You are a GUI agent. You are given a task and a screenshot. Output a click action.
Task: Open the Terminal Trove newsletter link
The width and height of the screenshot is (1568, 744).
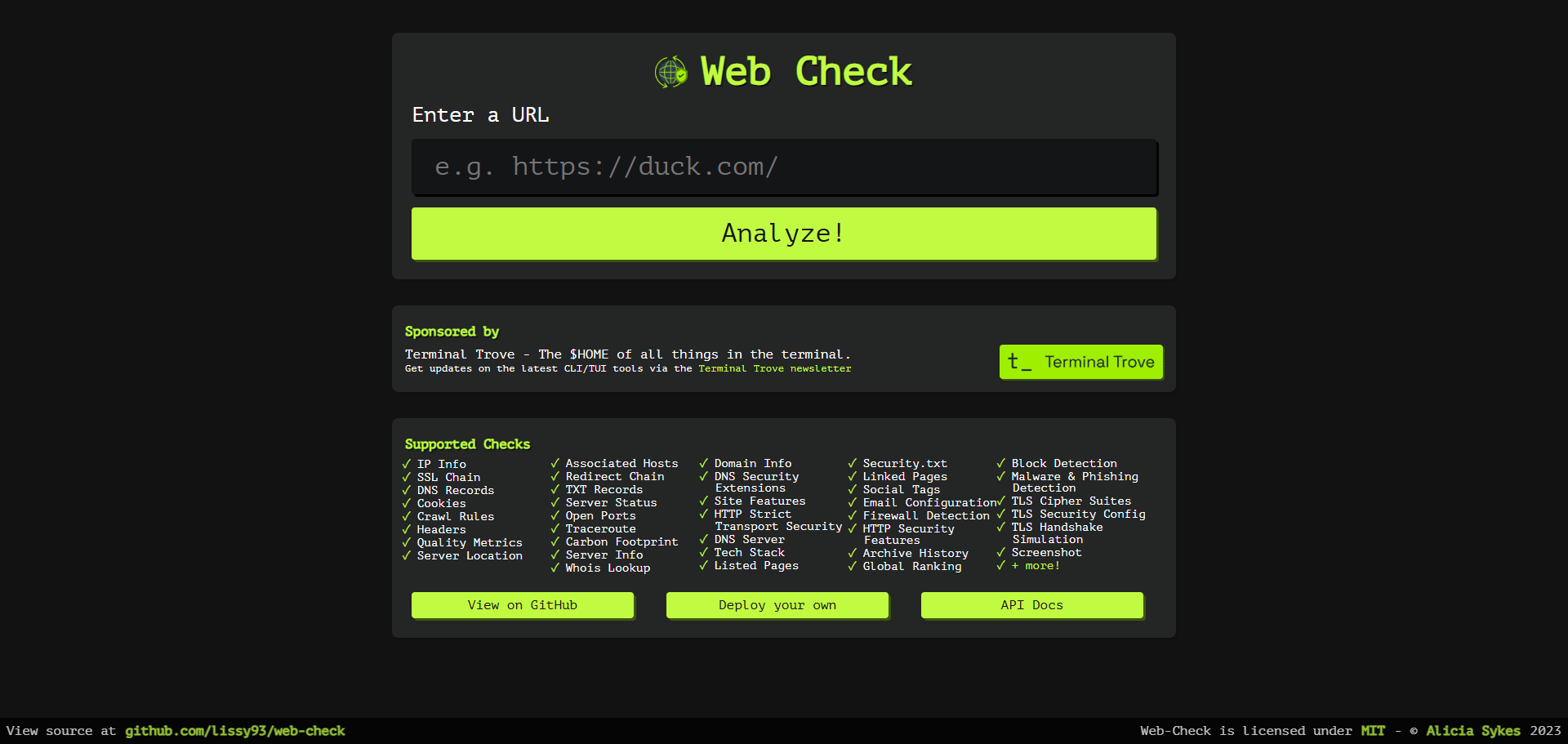tap(774, 369)
